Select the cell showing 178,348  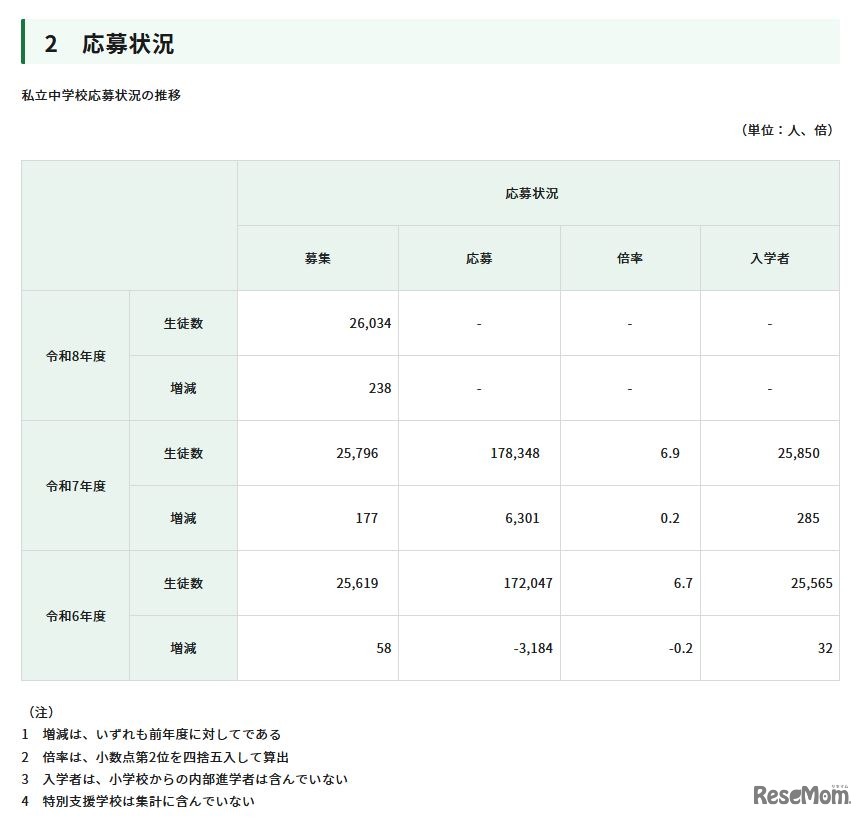coord(515,453)
